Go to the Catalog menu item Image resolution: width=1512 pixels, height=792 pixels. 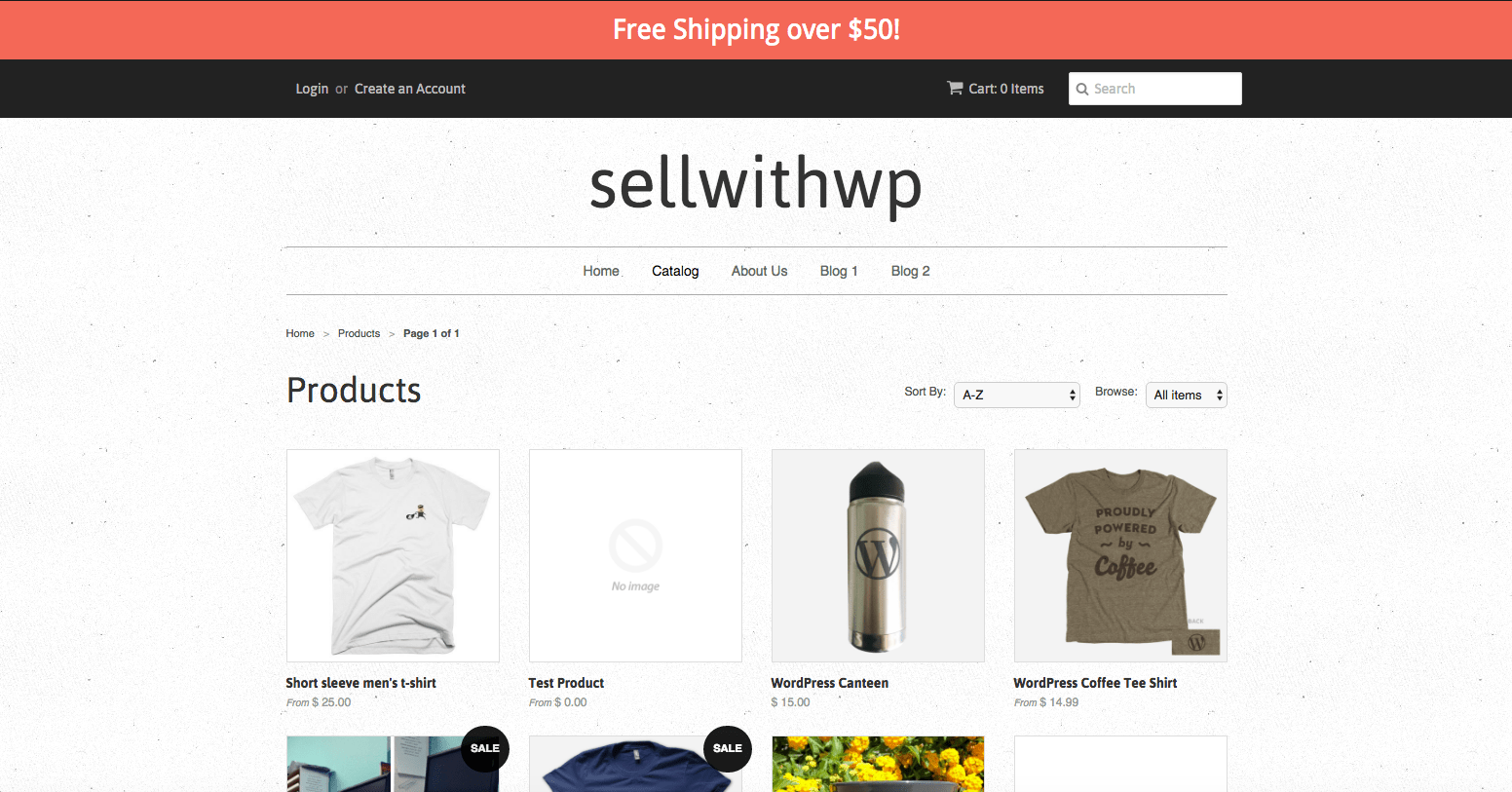click(x=675, y=271)
